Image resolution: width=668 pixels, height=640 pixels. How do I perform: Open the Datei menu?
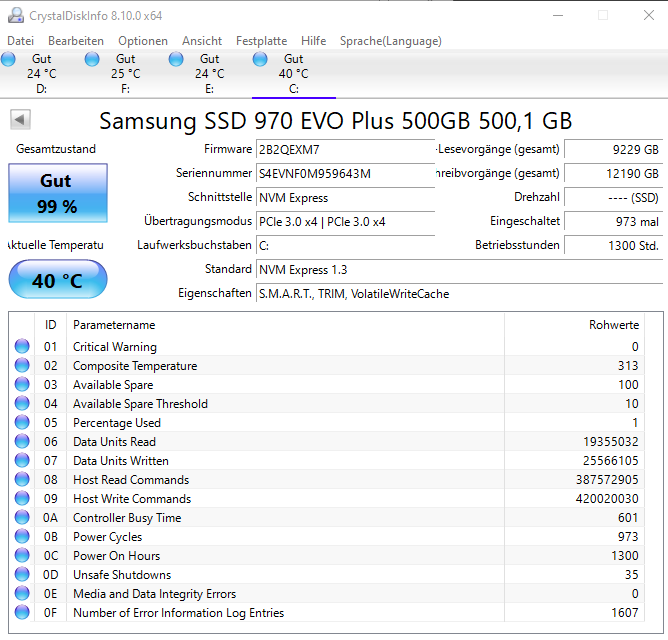coord(20,41)
